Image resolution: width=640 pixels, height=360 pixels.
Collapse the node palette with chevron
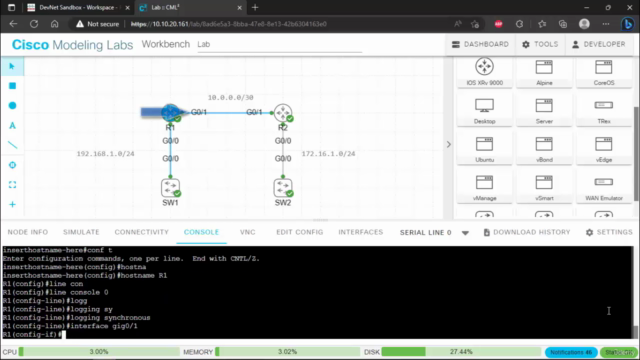pos(449,144)
